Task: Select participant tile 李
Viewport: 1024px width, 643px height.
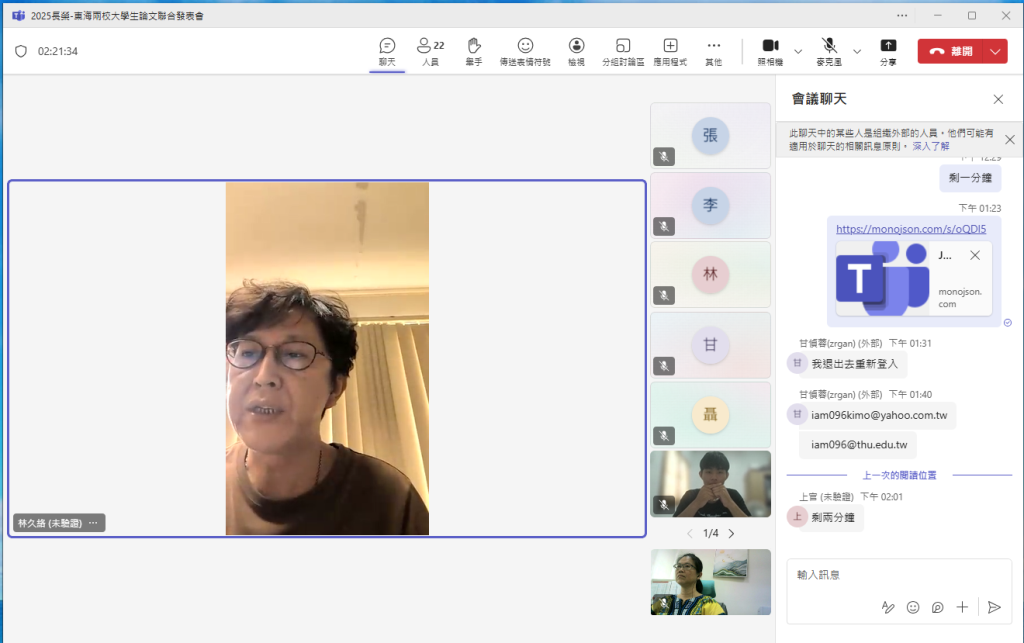Action: 711,205
